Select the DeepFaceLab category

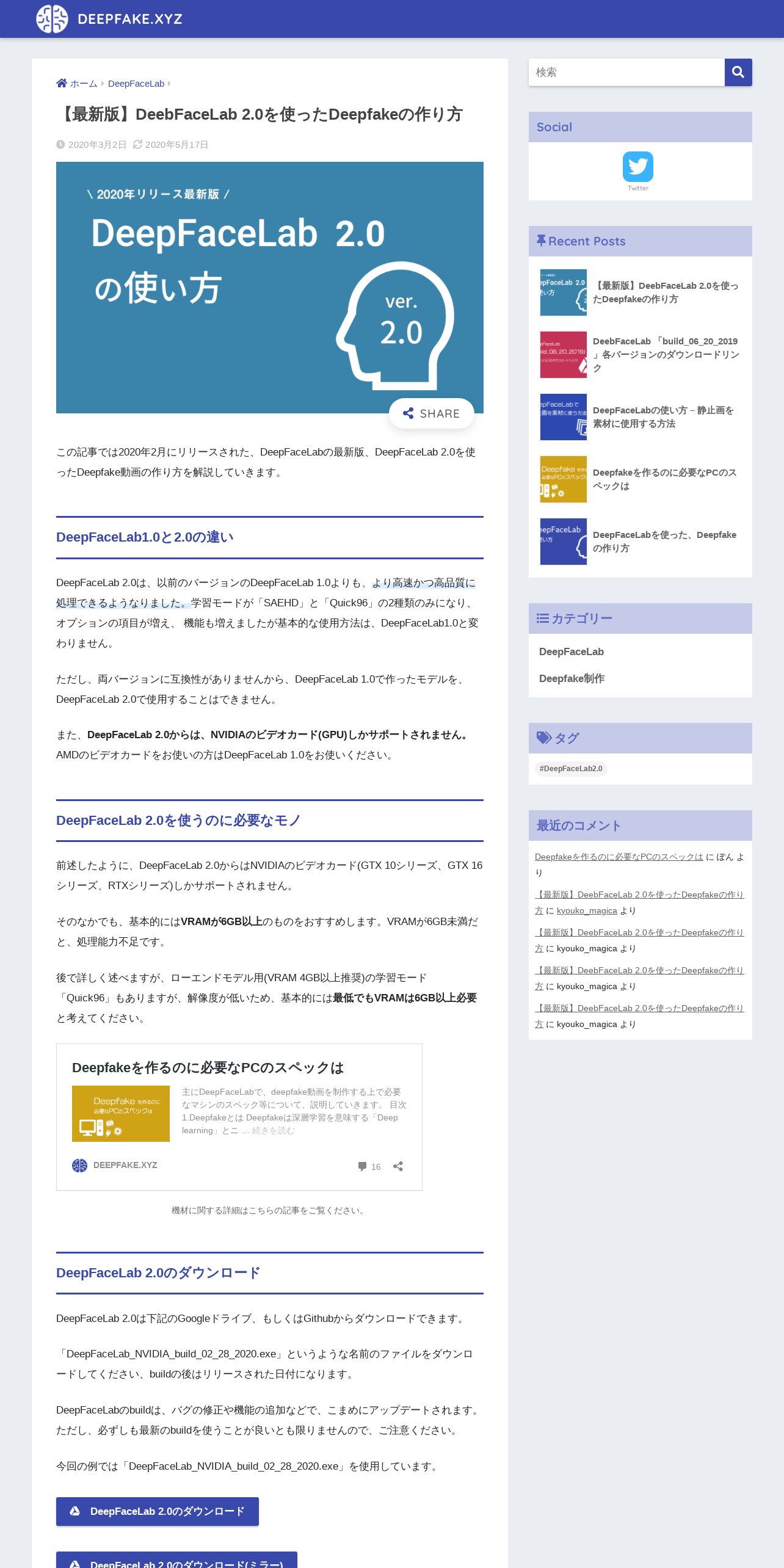point(572,652)
